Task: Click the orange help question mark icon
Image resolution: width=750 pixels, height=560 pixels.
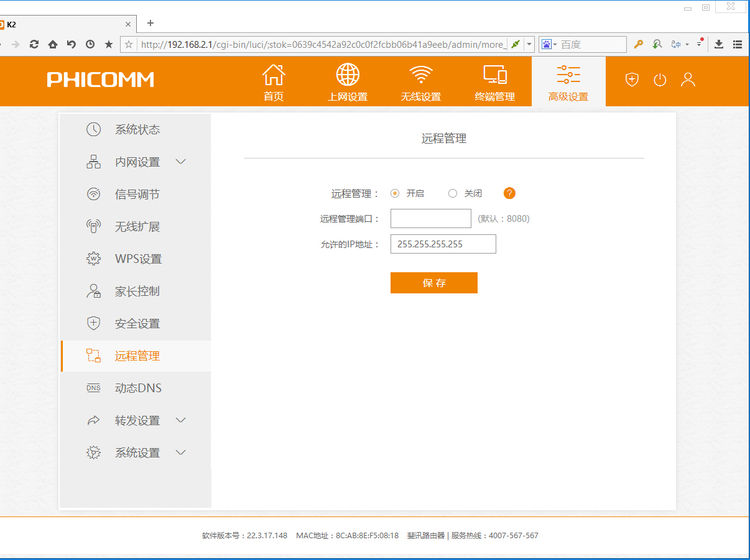Action: [x=509, y=193]
